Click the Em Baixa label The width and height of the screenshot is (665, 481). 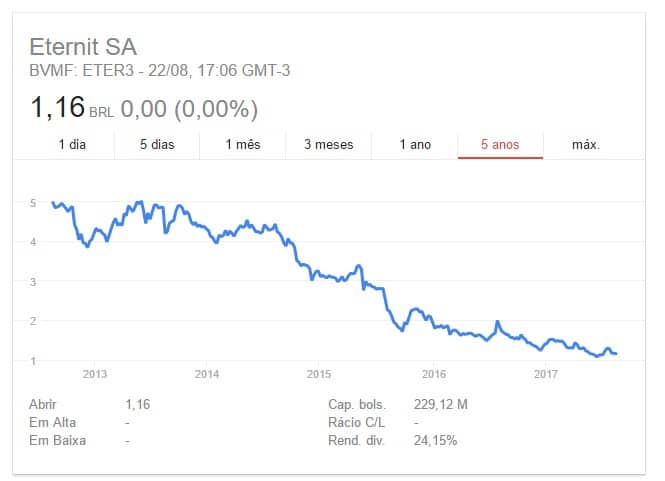click(x=56, y=440)
